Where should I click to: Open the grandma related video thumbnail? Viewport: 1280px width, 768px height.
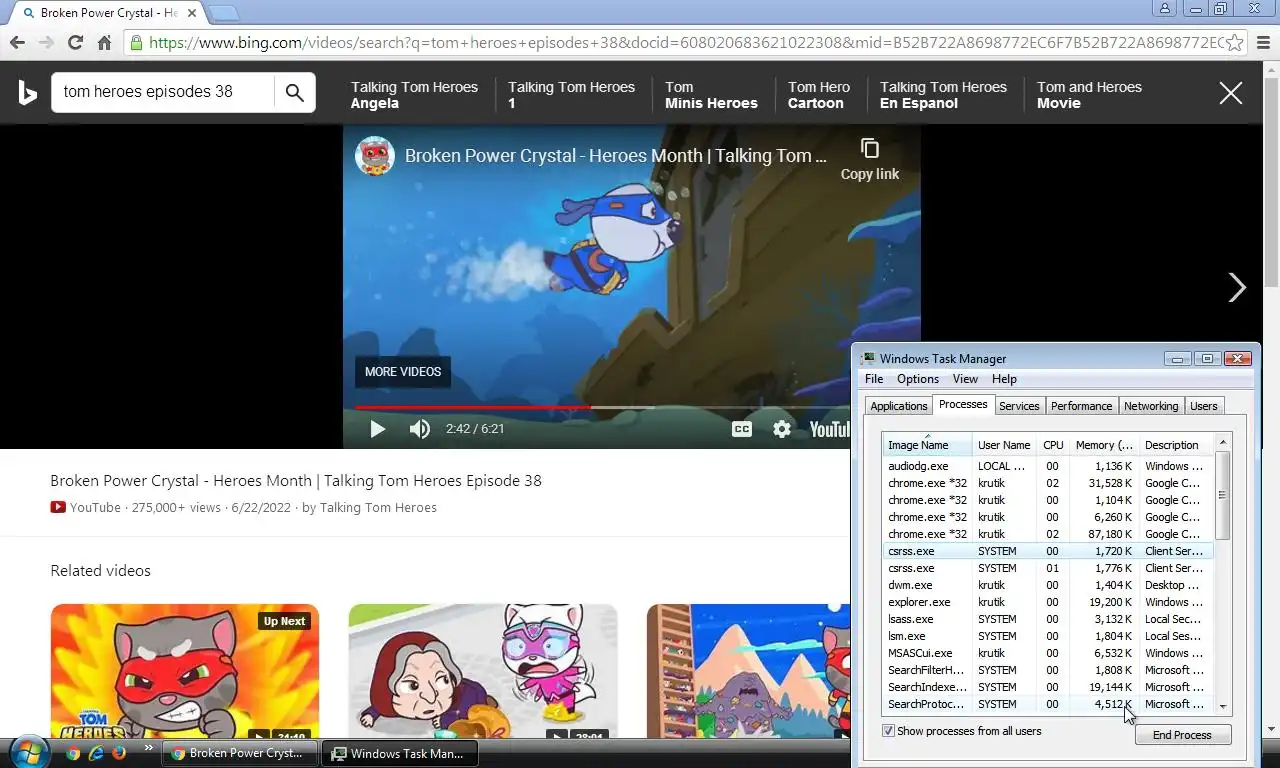(x=483, y=671)
